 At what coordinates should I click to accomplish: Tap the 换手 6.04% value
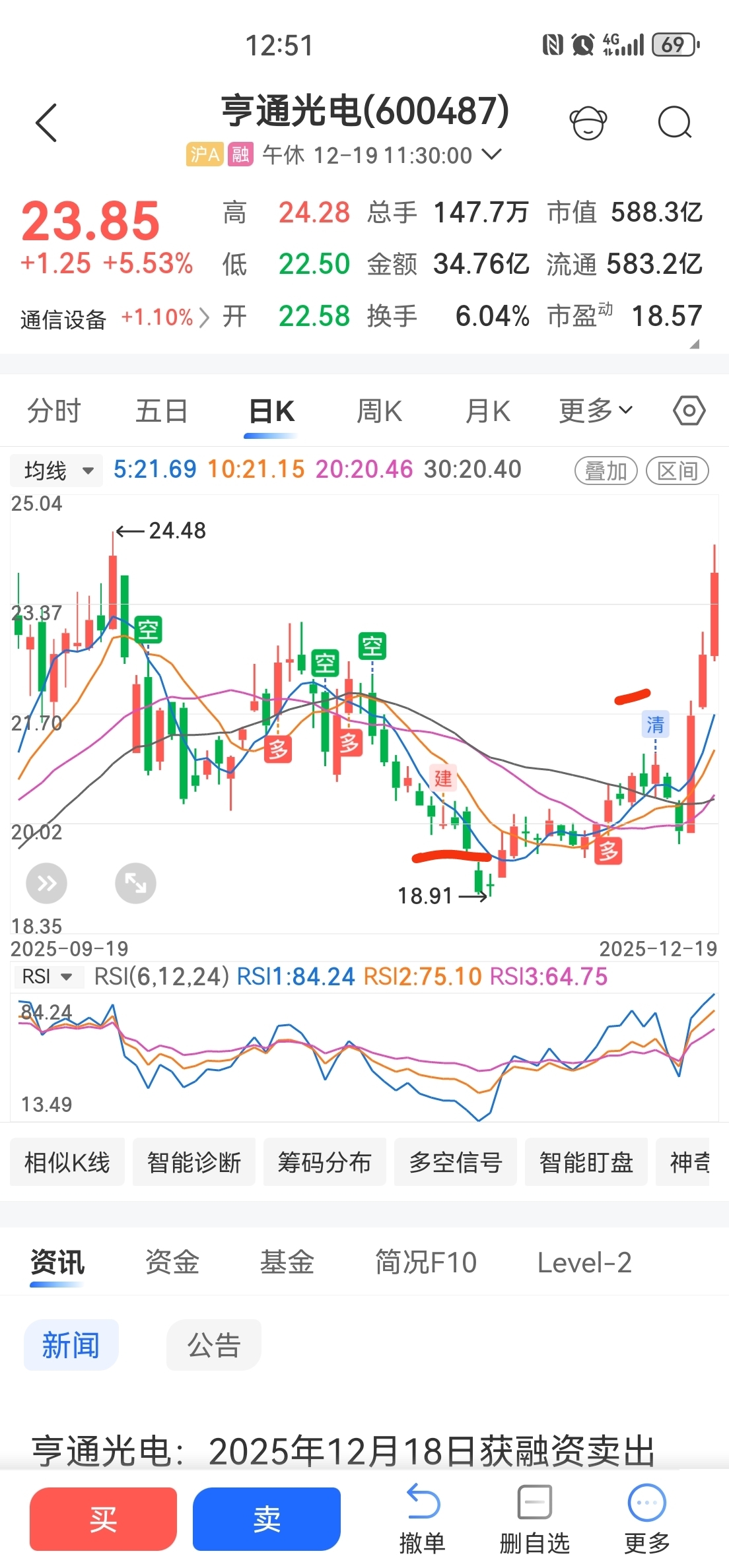[x=493, y=316]
